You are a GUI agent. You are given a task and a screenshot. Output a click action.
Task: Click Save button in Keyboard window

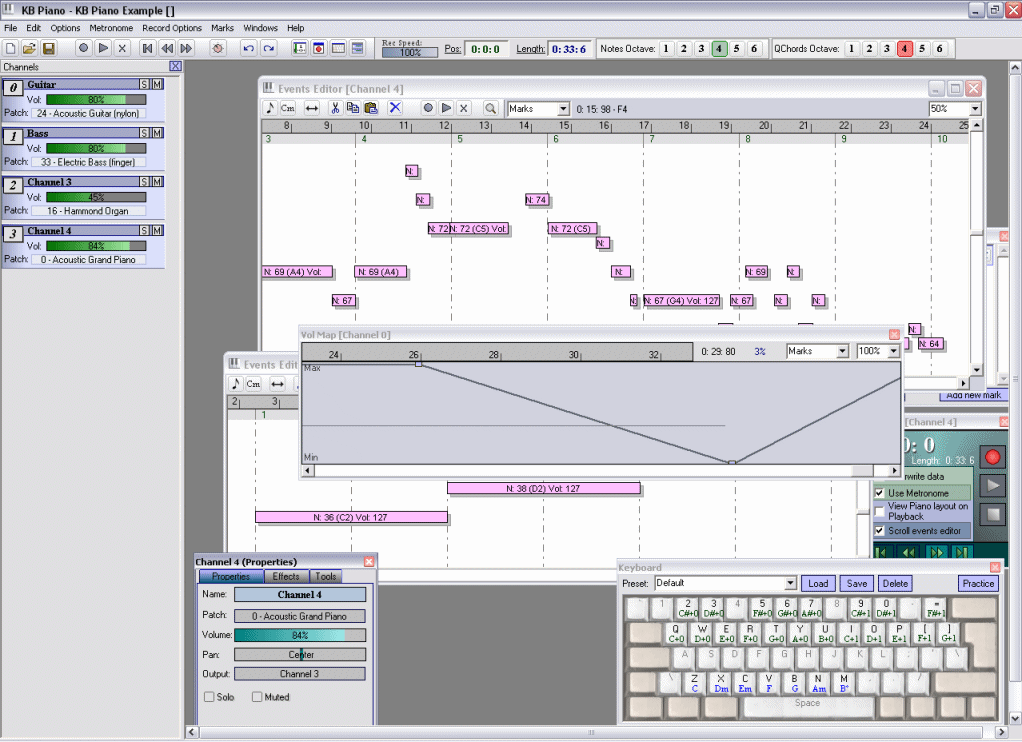click(856, 584)
